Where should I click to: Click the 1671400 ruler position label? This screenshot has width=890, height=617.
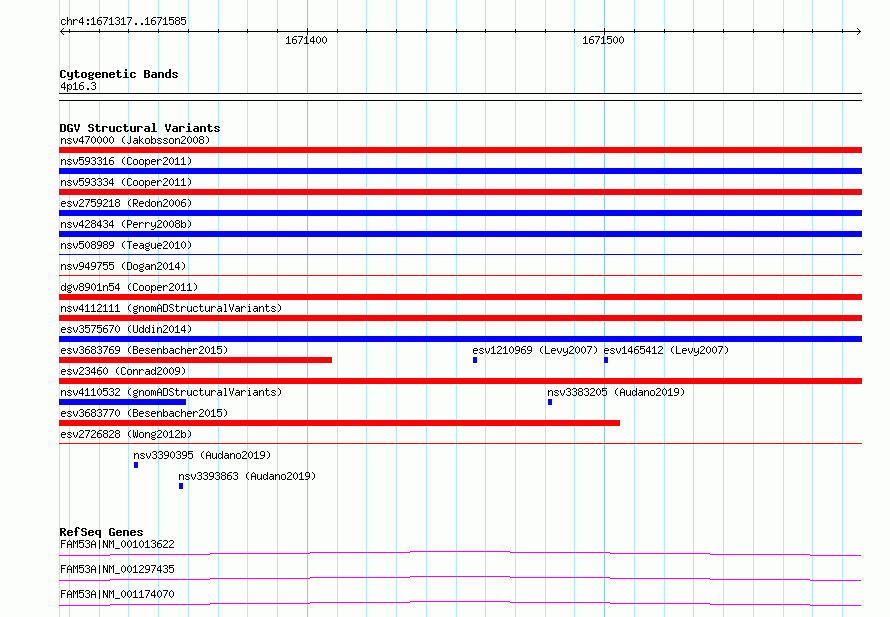(307, 40)
